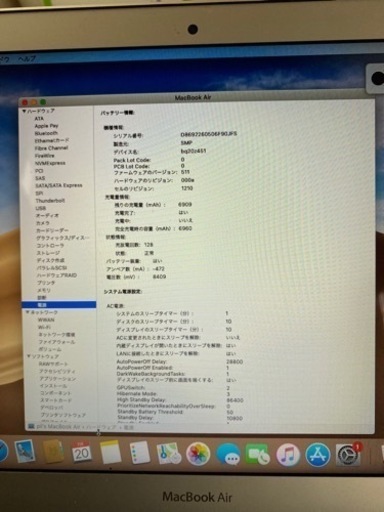Select アプリケーション in the sidebar
384x512 pixels.
coord(58,379)
